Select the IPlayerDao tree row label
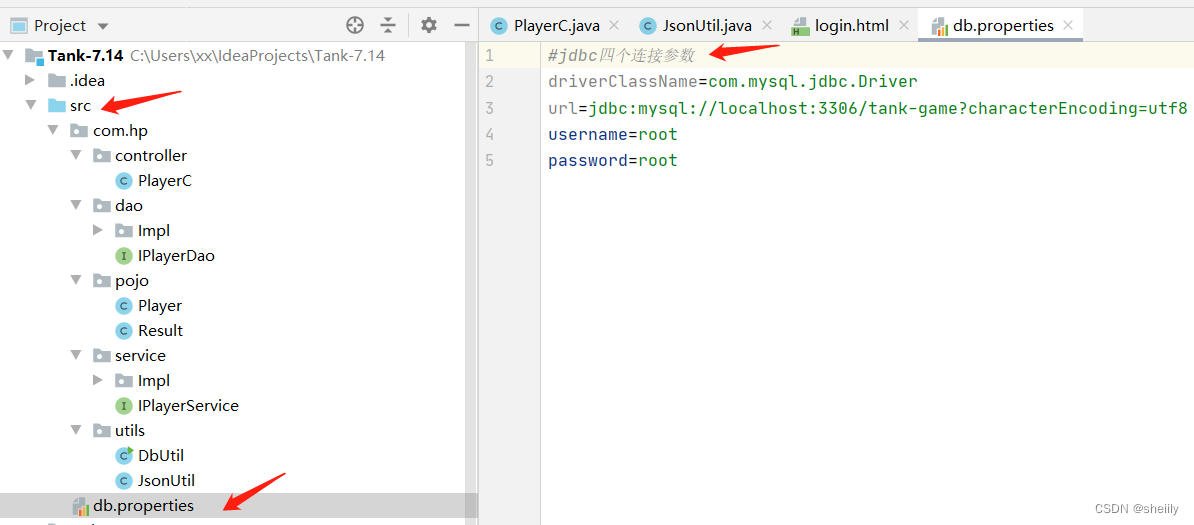This screenshot has width=1194, height=525. tap(176, 256)
